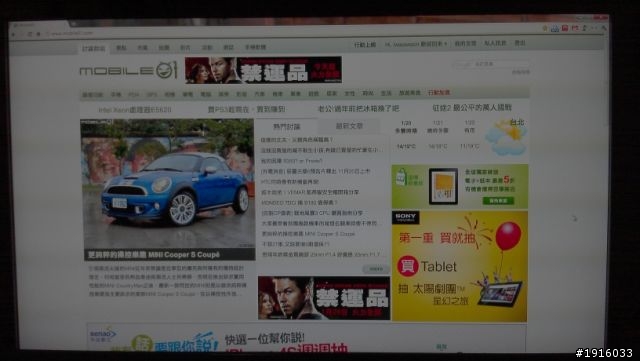Open the MONDEO TDCi discussion thread
This screenshot has width=640, height=361.
click(x=299, y=203)
